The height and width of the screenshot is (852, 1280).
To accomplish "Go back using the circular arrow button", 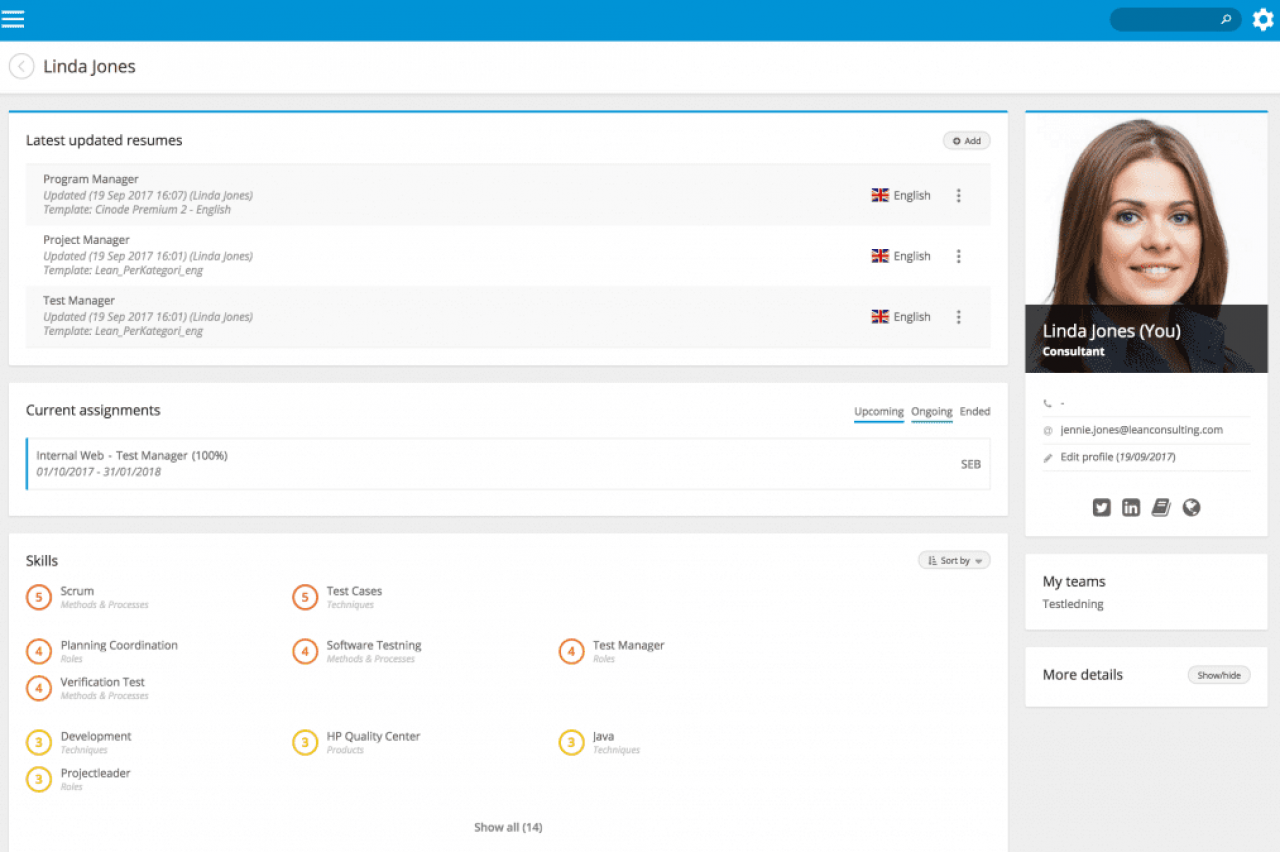I will (x=21, y=67).
